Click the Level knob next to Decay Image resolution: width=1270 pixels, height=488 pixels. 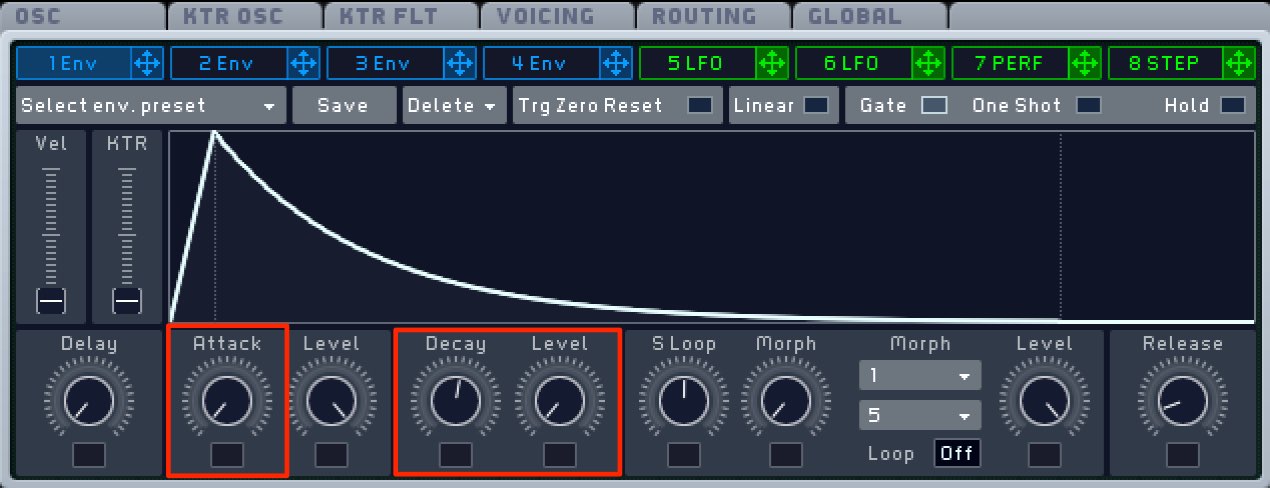click(x=560, y=402)
